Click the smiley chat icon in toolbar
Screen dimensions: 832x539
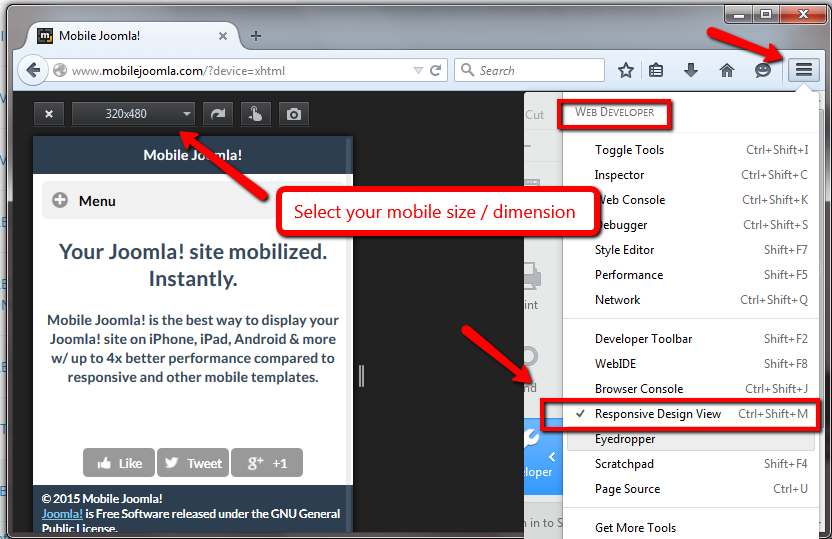click(x=762, y=70)
